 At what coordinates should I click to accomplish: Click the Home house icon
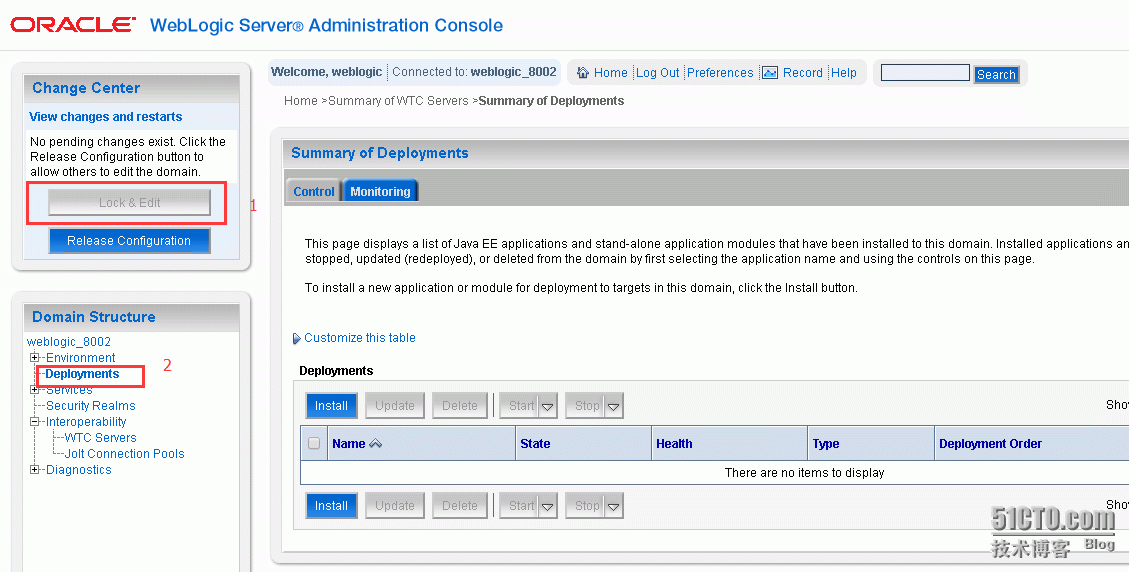pos(583,73)
